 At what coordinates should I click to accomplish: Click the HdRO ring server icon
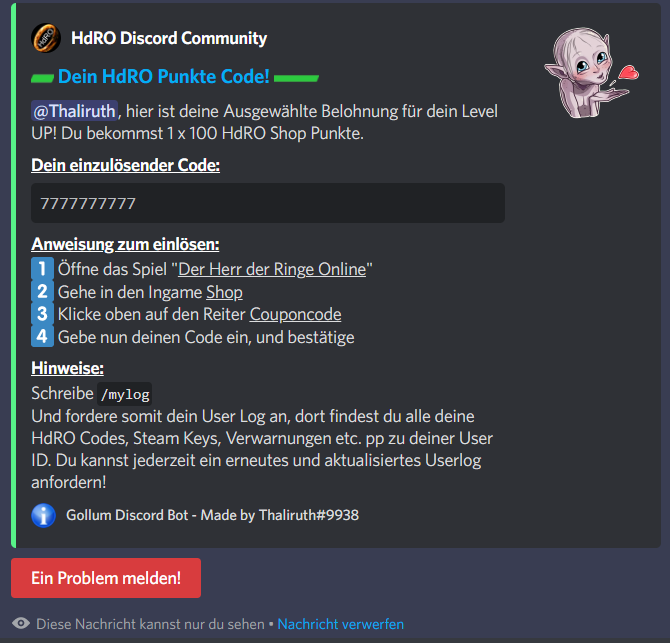(46, 38)
